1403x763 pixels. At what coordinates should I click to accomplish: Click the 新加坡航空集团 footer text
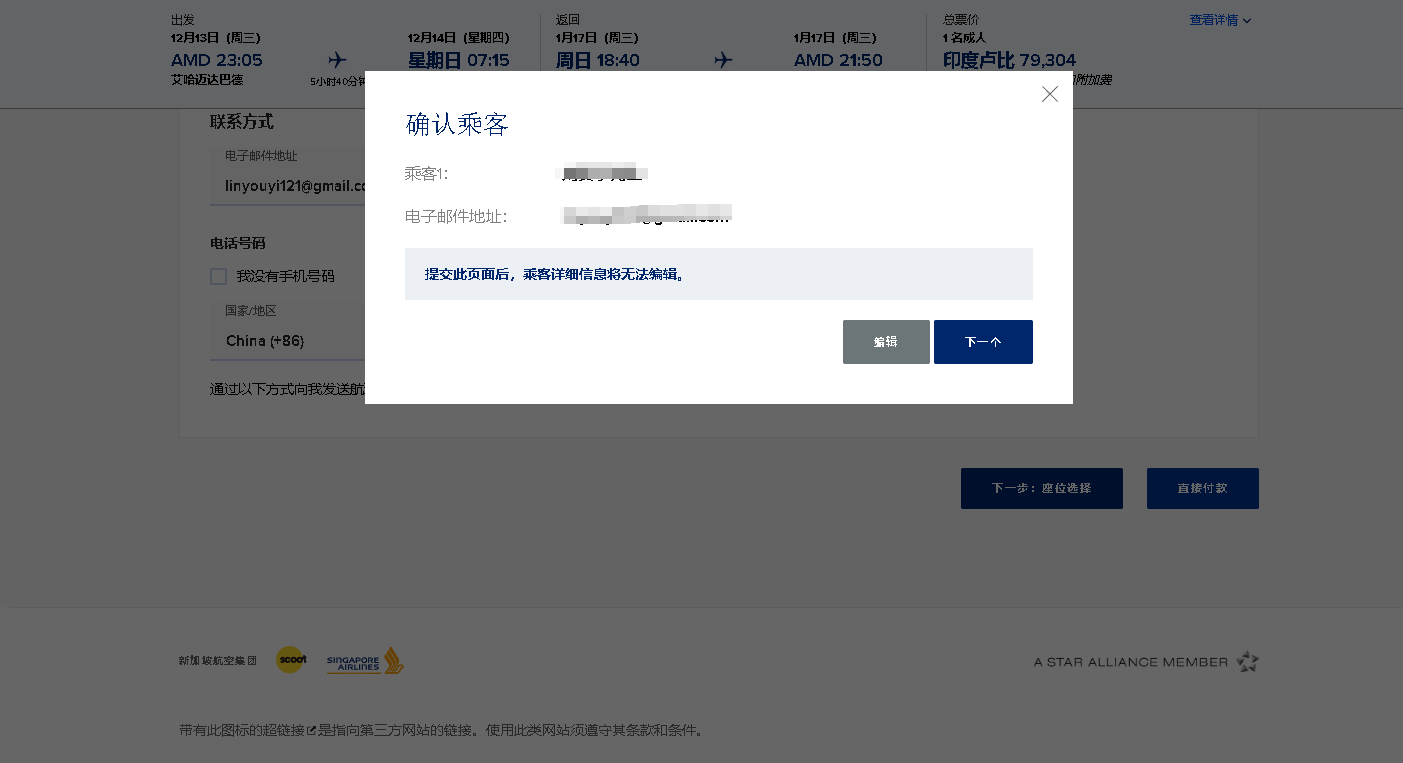tap(218, 661)
